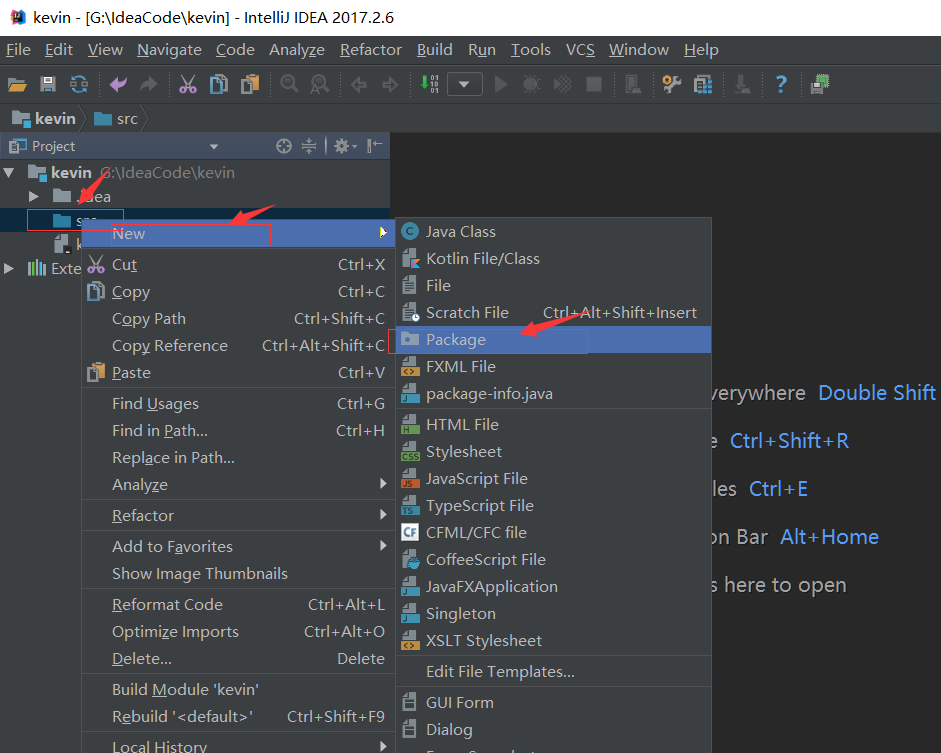Select FXML File entry

[553, 367]
